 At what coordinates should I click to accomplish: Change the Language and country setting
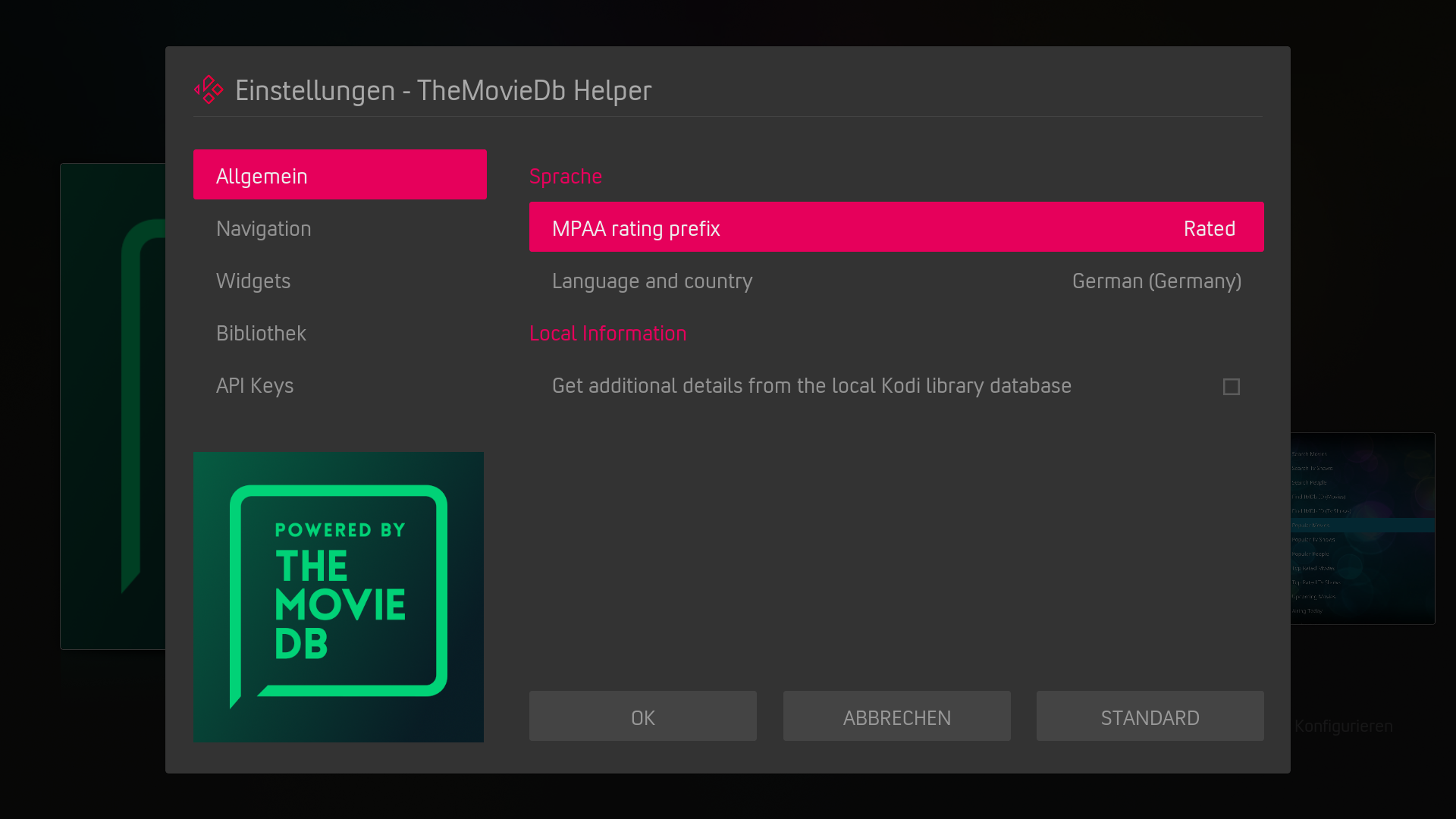click(896, 281)
